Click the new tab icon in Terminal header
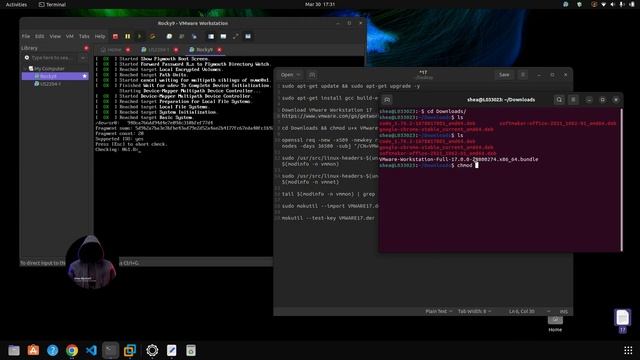 coord(387,100)
